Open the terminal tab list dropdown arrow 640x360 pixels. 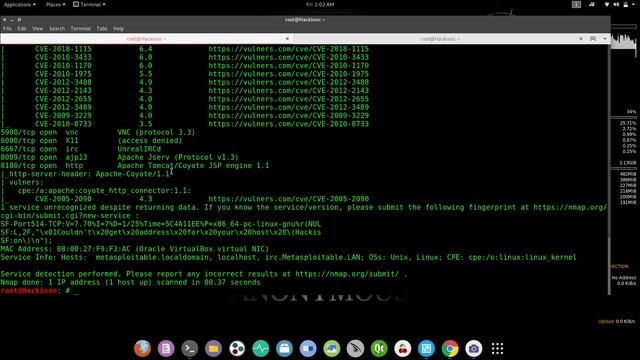pyautogui.click(x=605, y=39)
